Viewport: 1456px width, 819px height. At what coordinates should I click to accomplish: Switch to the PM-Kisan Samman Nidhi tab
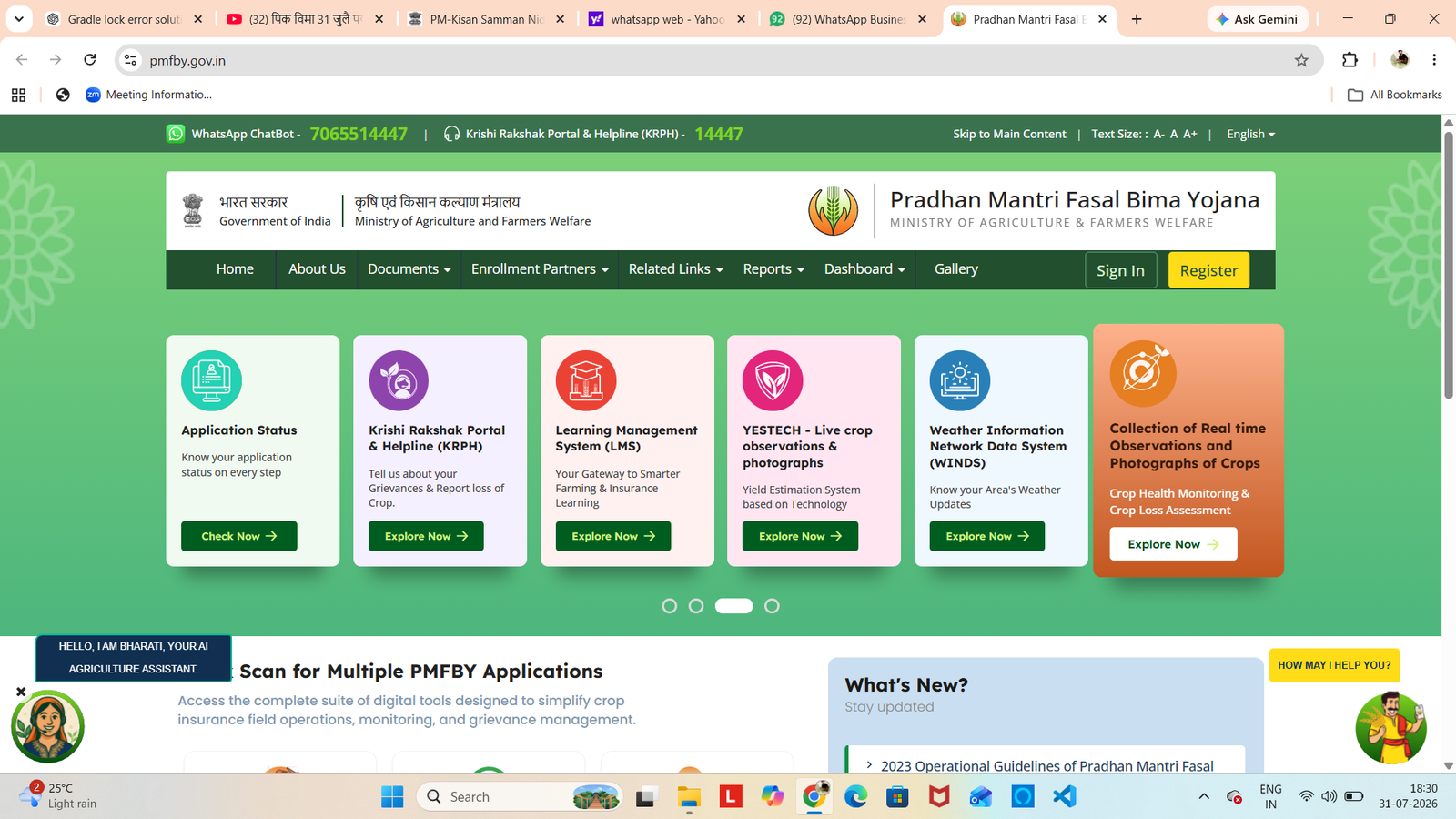[x=487, y=19]
